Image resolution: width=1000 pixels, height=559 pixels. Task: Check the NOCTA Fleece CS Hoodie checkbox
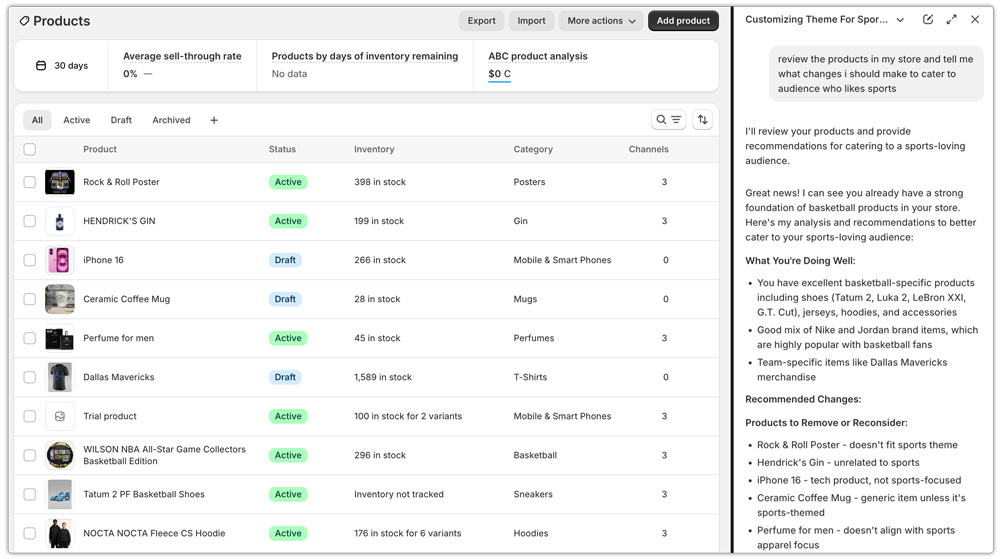point(29,534)
